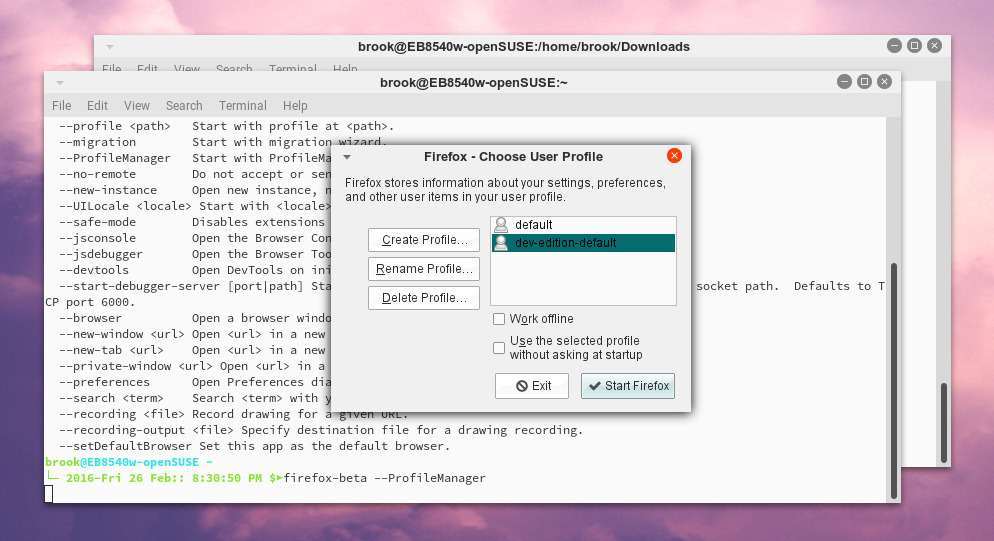Close the Downloads terminal window

934,46
